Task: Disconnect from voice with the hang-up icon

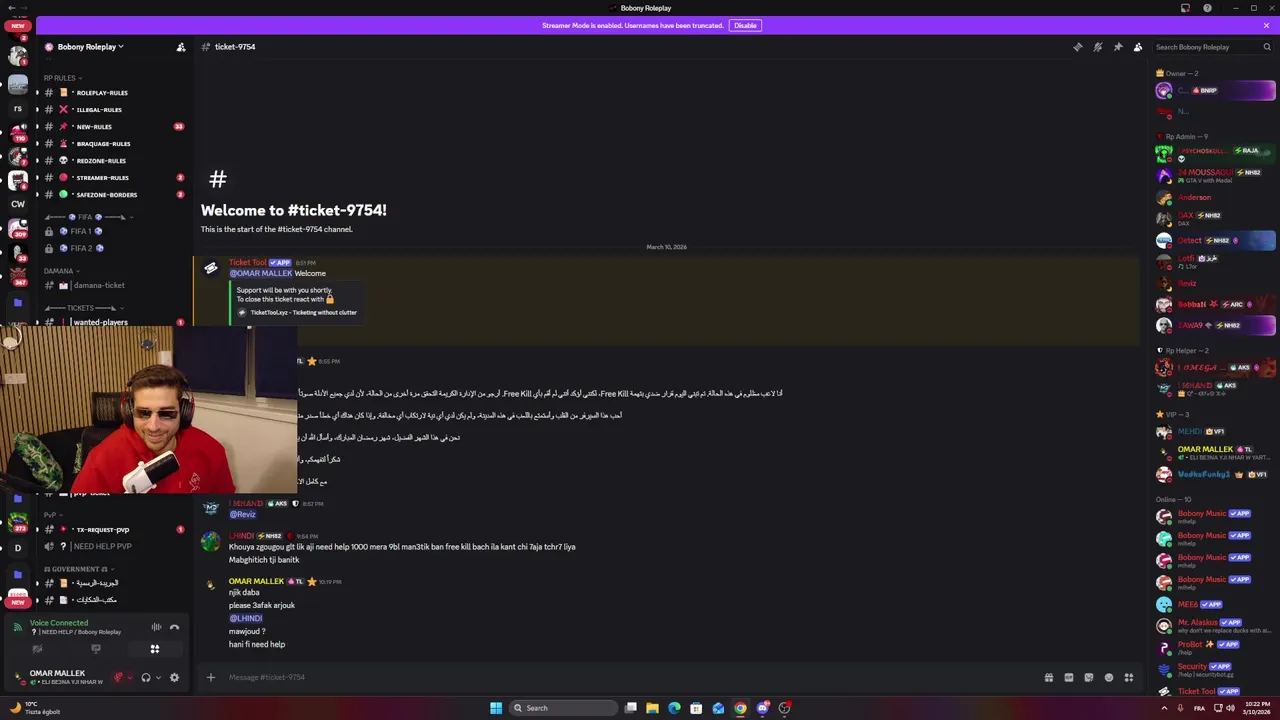Action: 174,627
